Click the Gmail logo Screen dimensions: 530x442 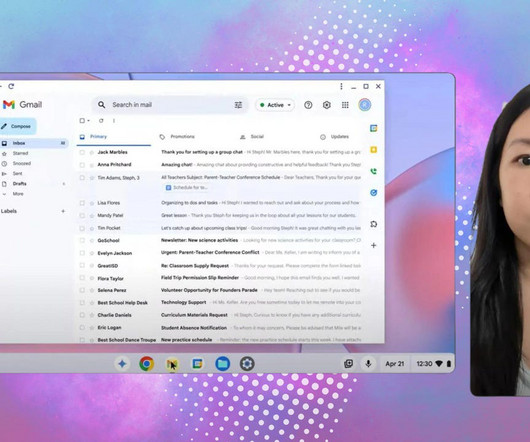coord(22,105)
